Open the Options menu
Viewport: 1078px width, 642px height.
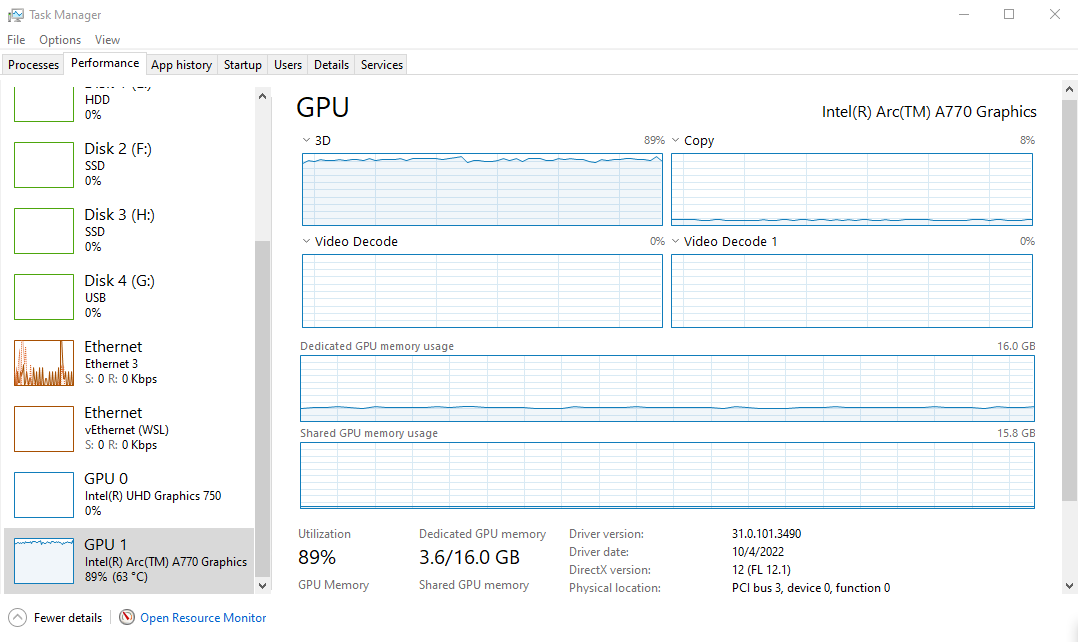coord(60,40)
